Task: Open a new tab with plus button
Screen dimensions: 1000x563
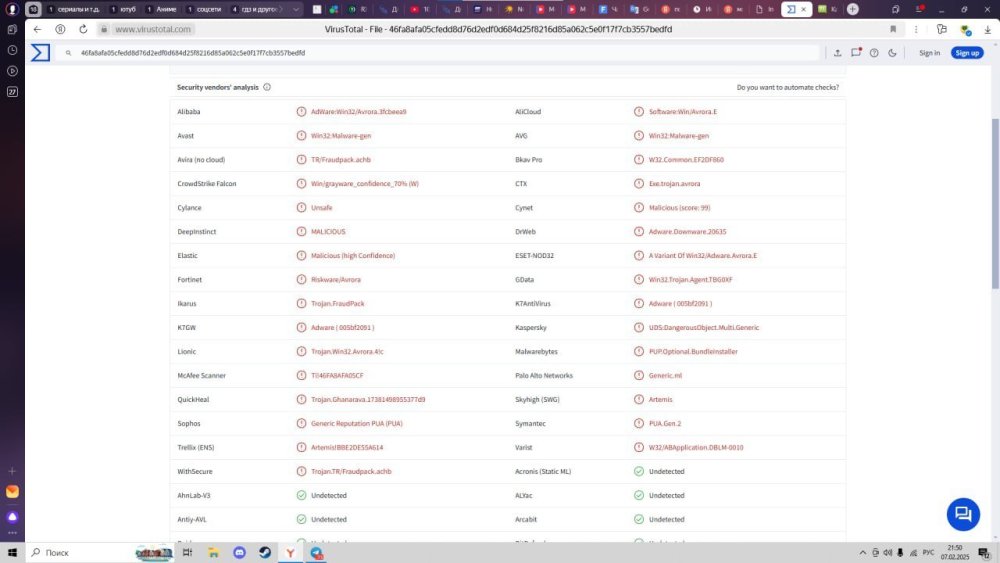Action: click(853, 9)
